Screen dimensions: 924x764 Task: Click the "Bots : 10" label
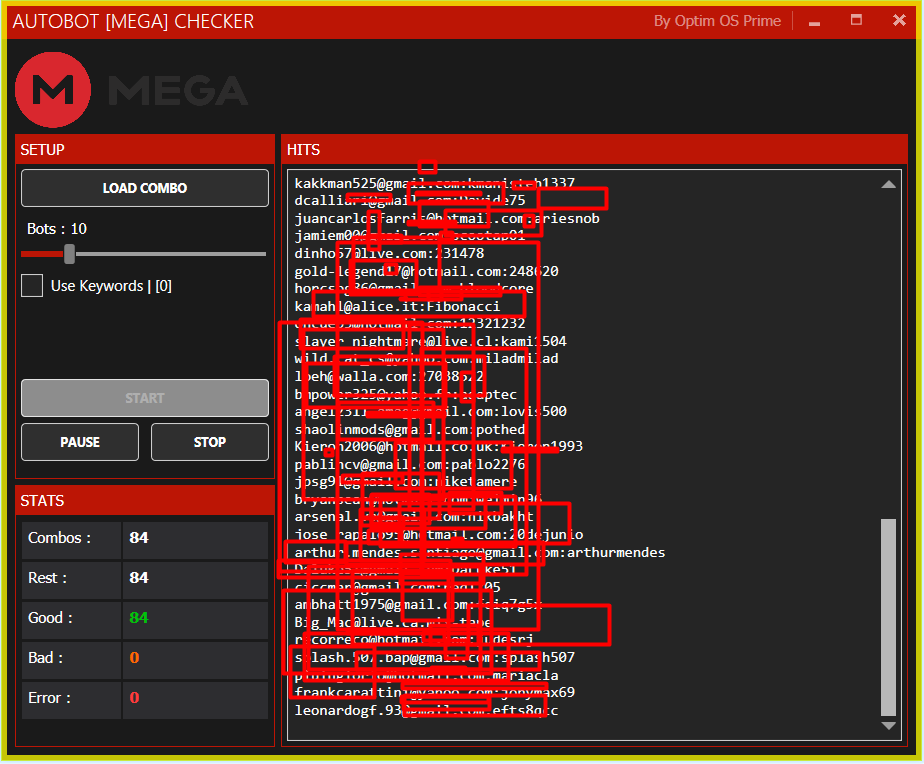coord(57,229)
